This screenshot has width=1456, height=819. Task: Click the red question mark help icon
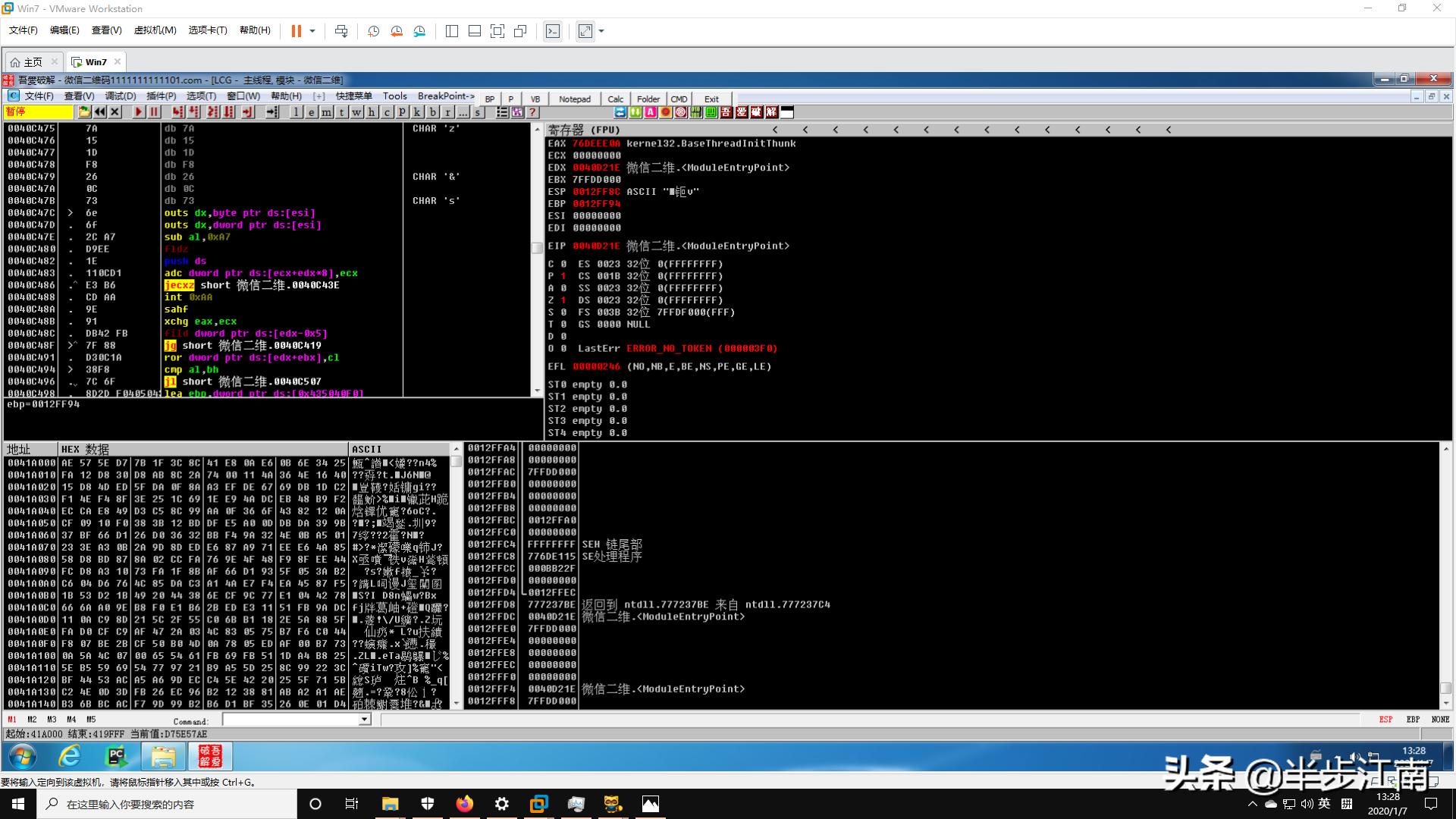[x=533, y=112]
